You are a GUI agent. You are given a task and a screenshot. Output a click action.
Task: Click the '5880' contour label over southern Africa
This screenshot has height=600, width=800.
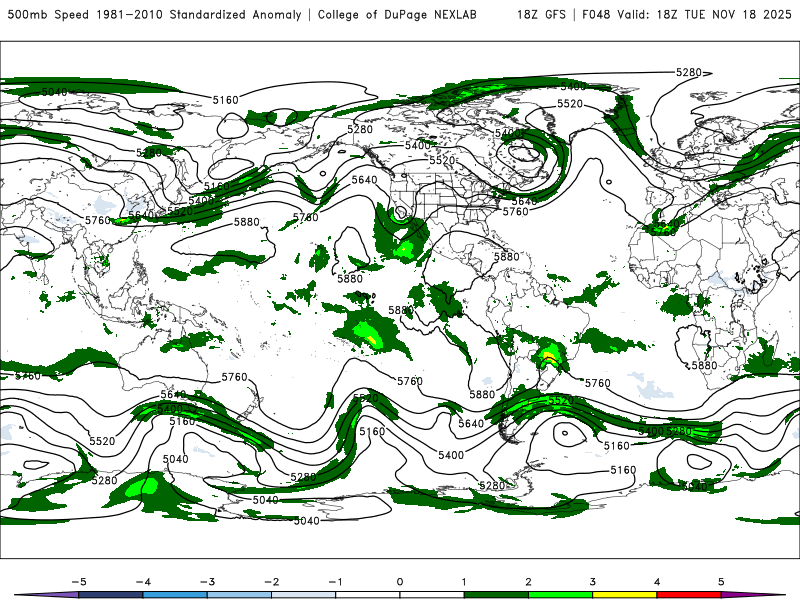tap(704, 365)
